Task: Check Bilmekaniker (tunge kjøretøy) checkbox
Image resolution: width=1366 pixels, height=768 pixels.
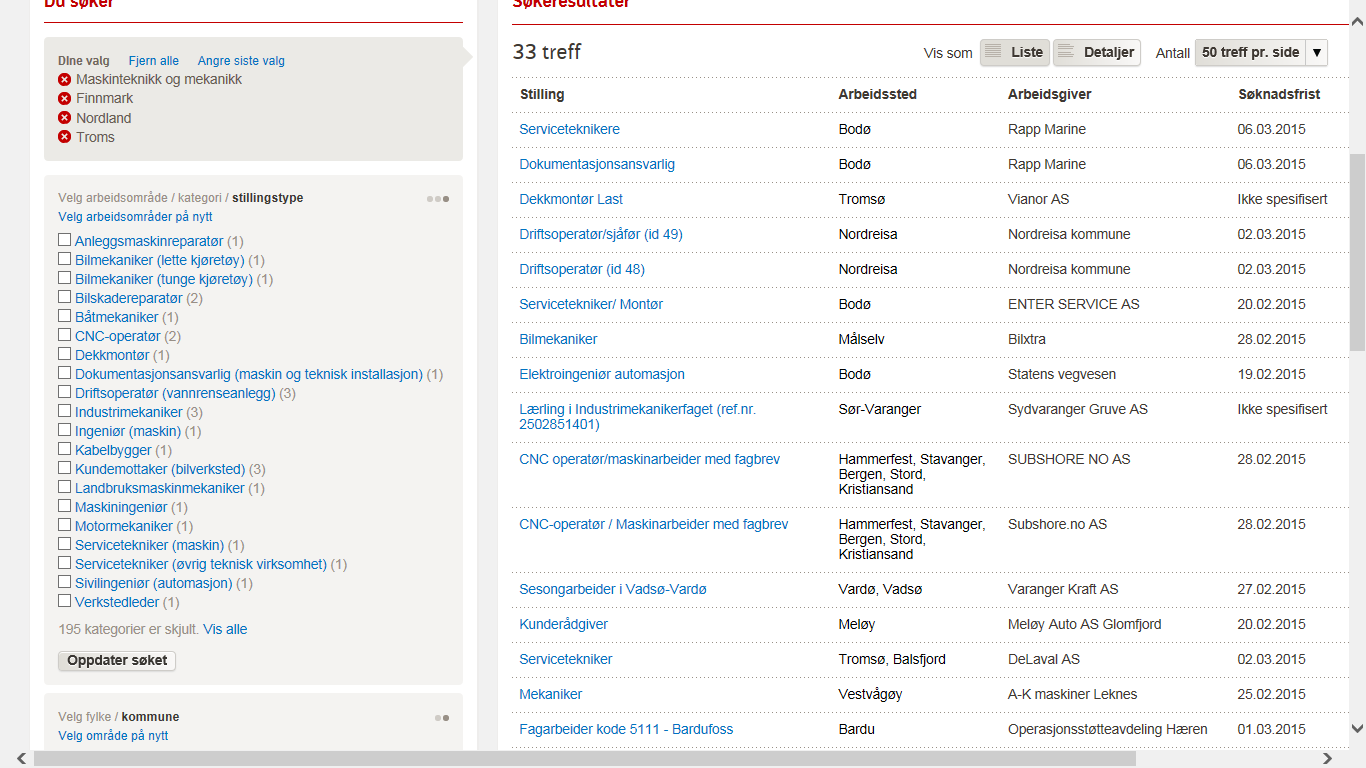Action: [x=65, y=278]
